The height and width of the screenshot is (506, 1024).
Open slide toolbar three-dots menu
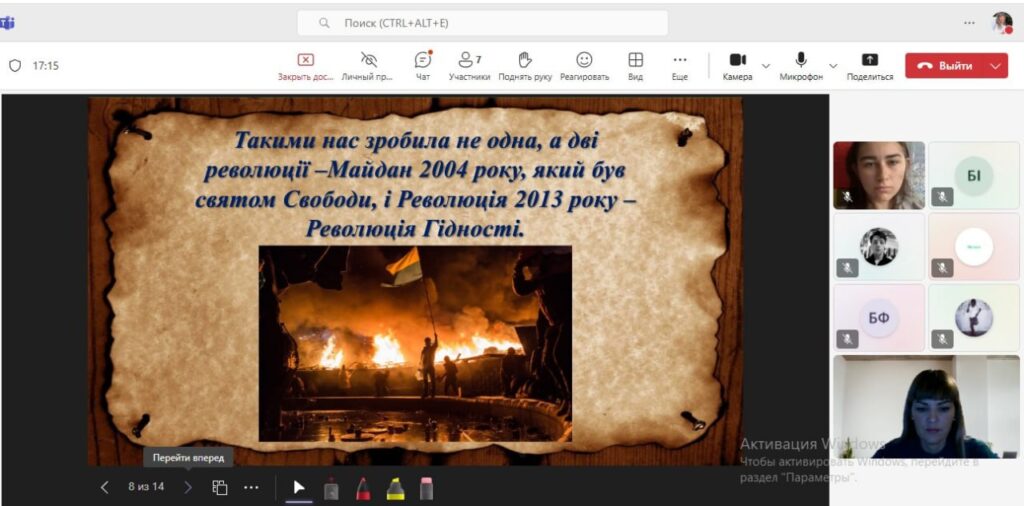[251, 487]
